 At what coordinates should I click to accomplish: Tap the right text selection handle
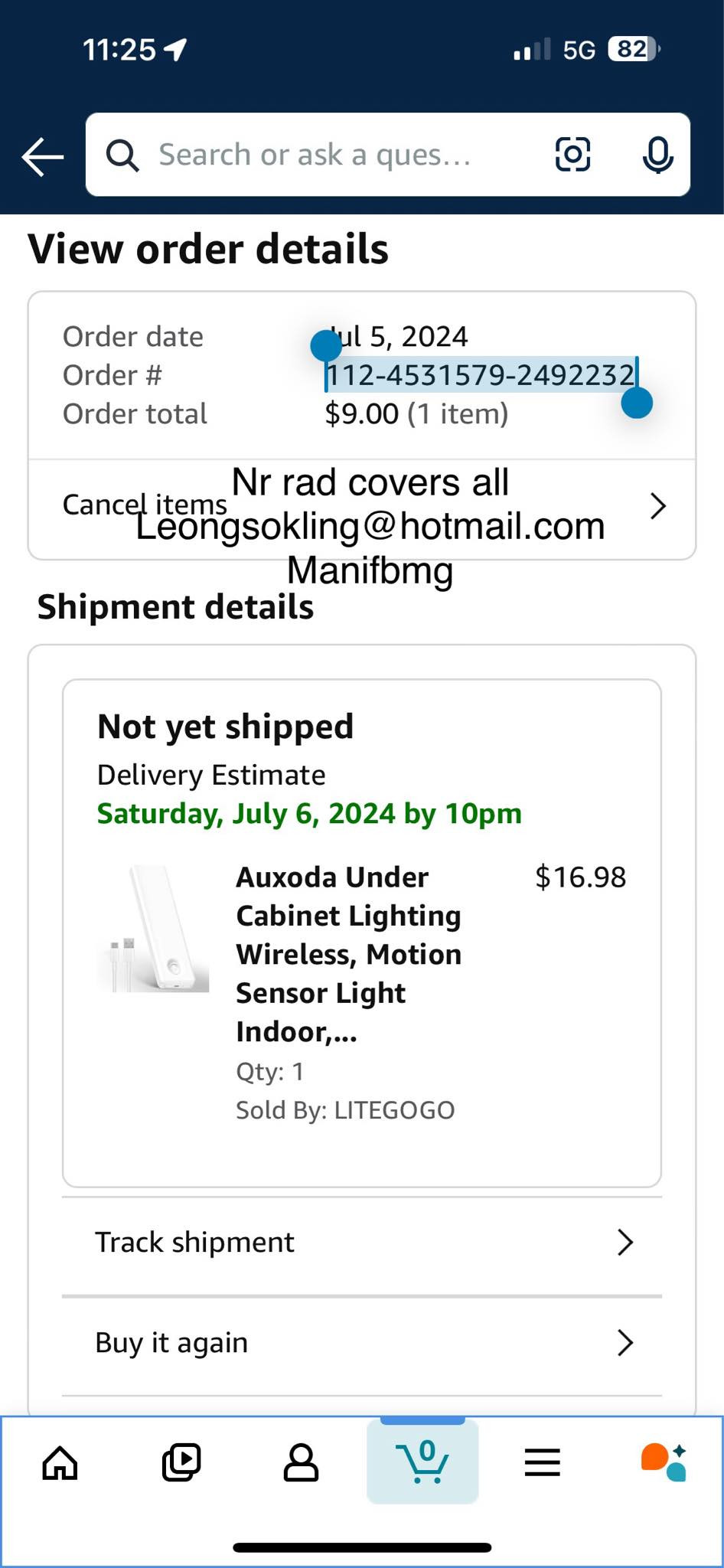[x=637, y=402]
